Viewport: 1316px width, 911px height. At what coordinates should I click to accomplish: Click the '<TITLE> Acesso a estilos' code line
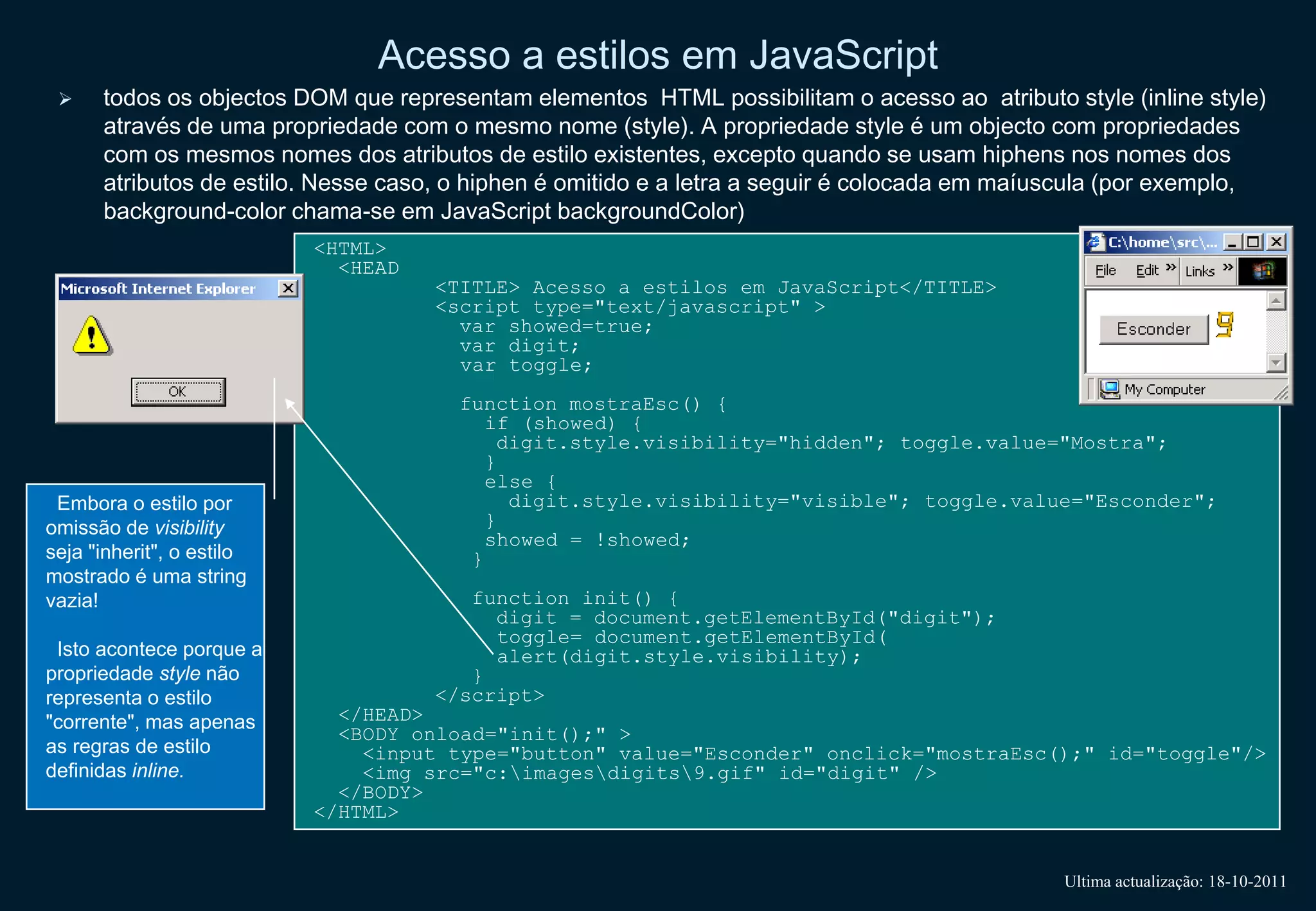(716, 287)
